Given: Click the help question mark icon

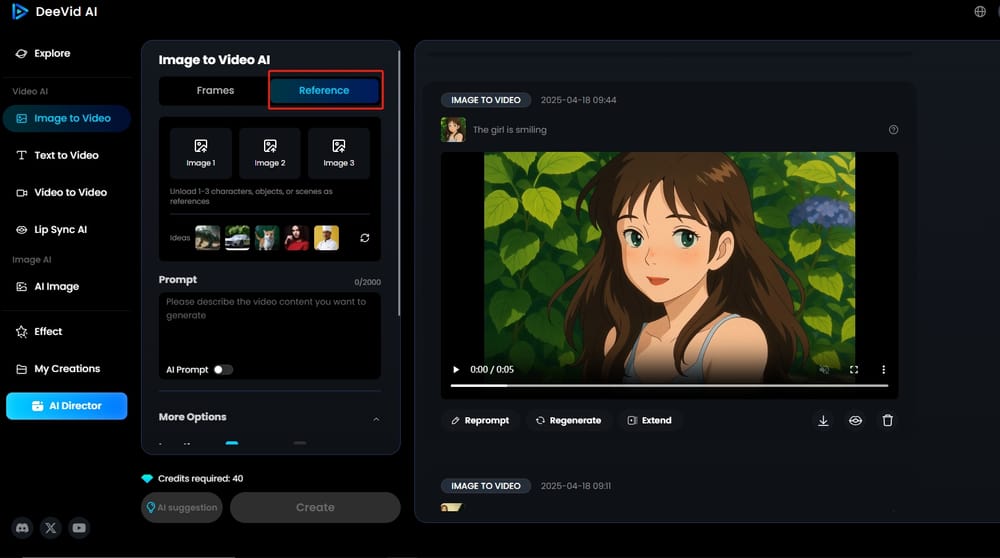Looking at the screenshot, I should click(893, 130).
